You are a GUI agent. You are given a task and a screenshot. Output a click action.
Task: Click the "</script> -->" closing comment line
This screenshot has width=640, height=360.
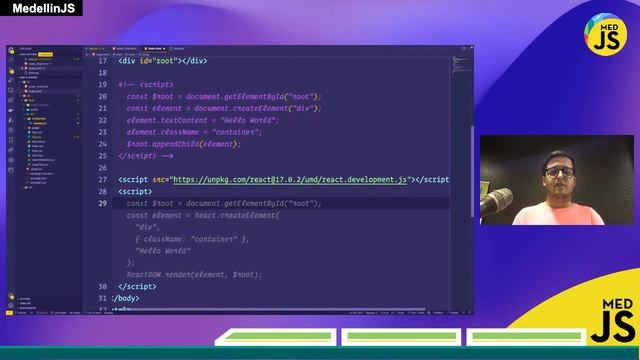tap(146, 156)
